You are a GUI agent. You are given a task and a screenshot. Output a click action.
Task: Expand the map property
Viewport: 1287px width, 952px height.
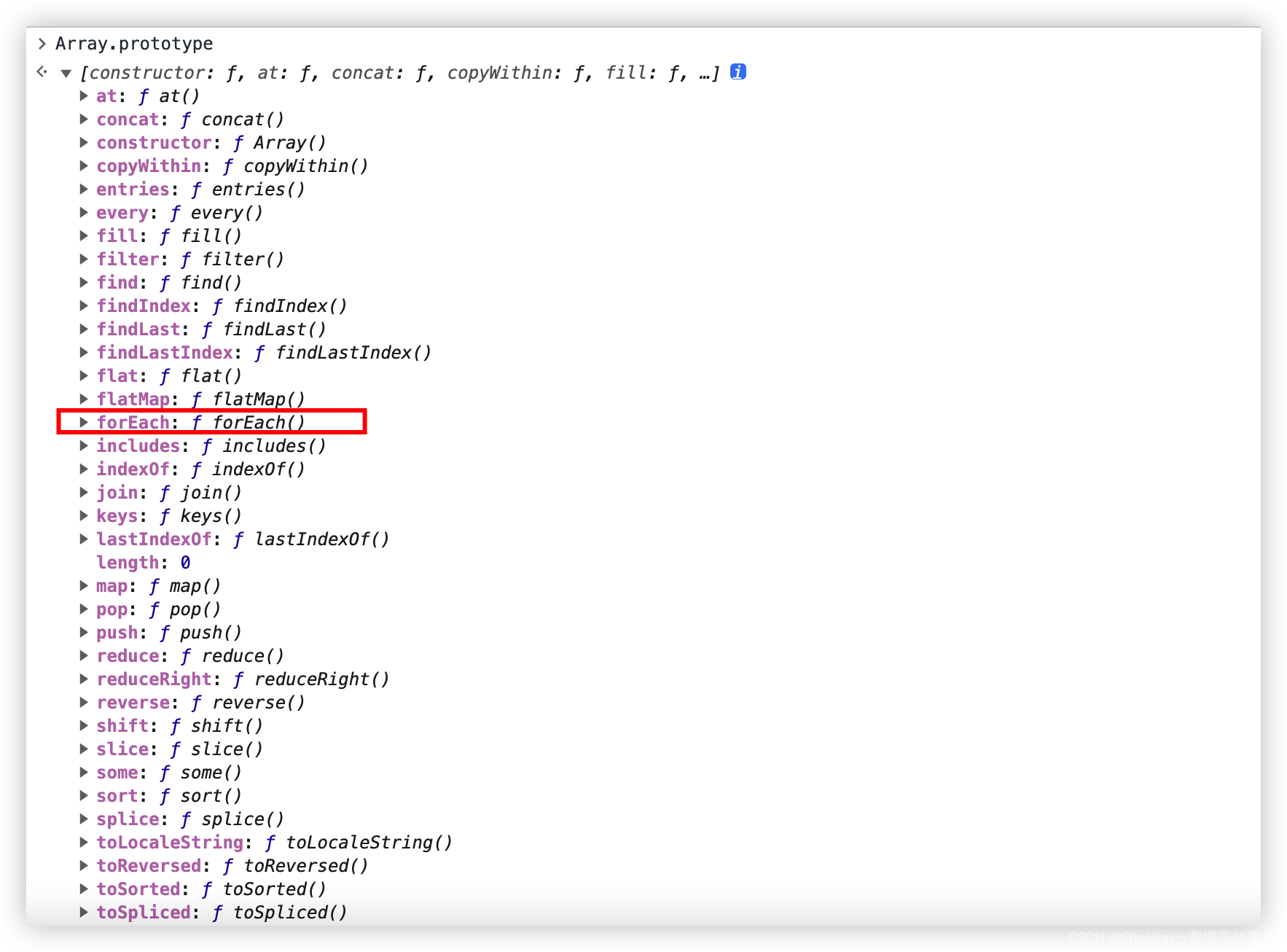pyautogui.click(x=84, y=585)
